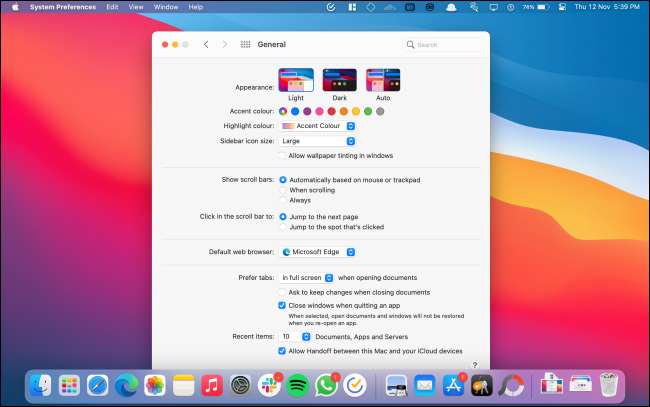
Task: Select When scrolling scroll bar option
Action: (x=283, y=190)
